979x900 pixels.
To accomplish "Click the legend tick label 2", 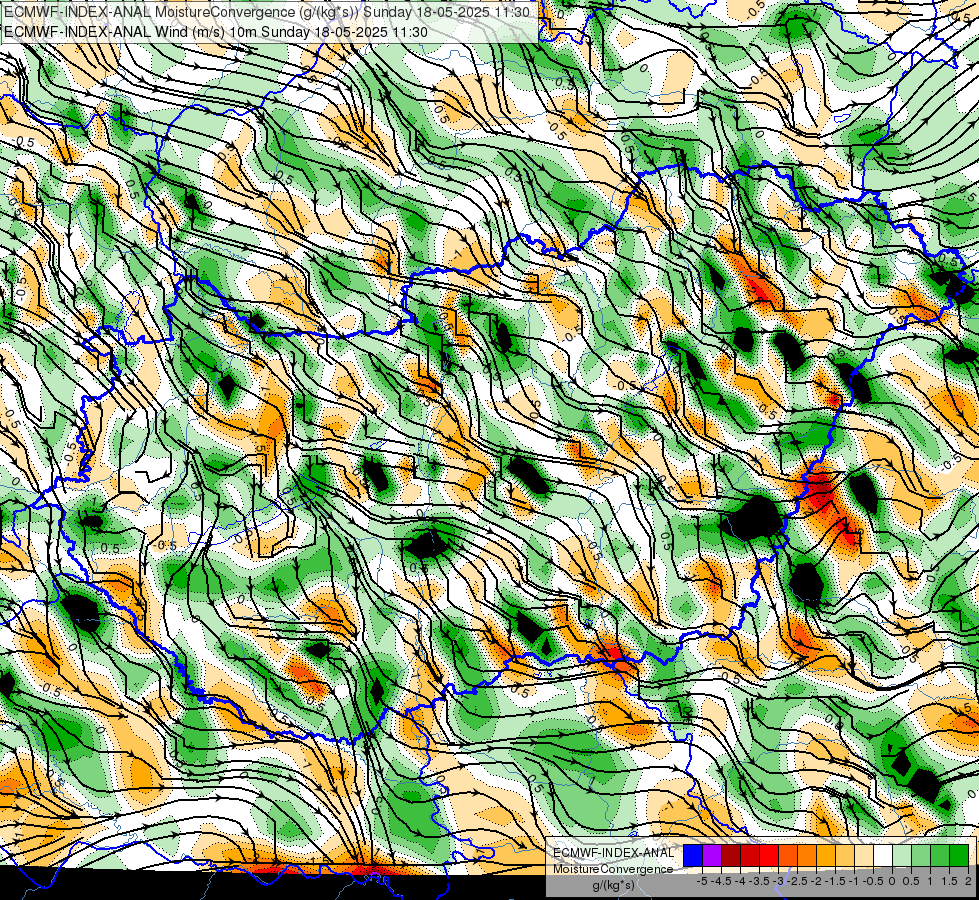I will click(968, 881).
